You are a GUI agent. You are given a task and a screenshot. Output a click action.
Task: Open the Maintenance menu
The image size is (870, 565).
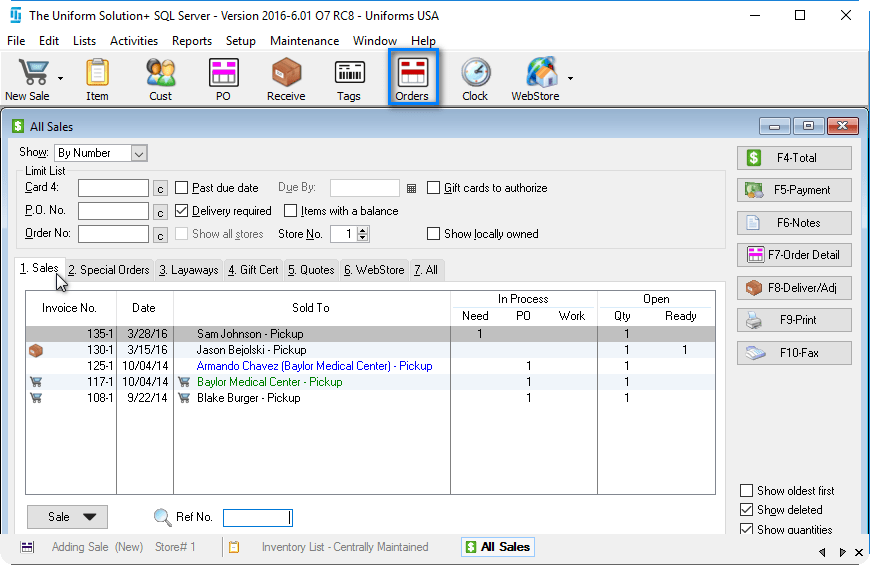[305, 41]
